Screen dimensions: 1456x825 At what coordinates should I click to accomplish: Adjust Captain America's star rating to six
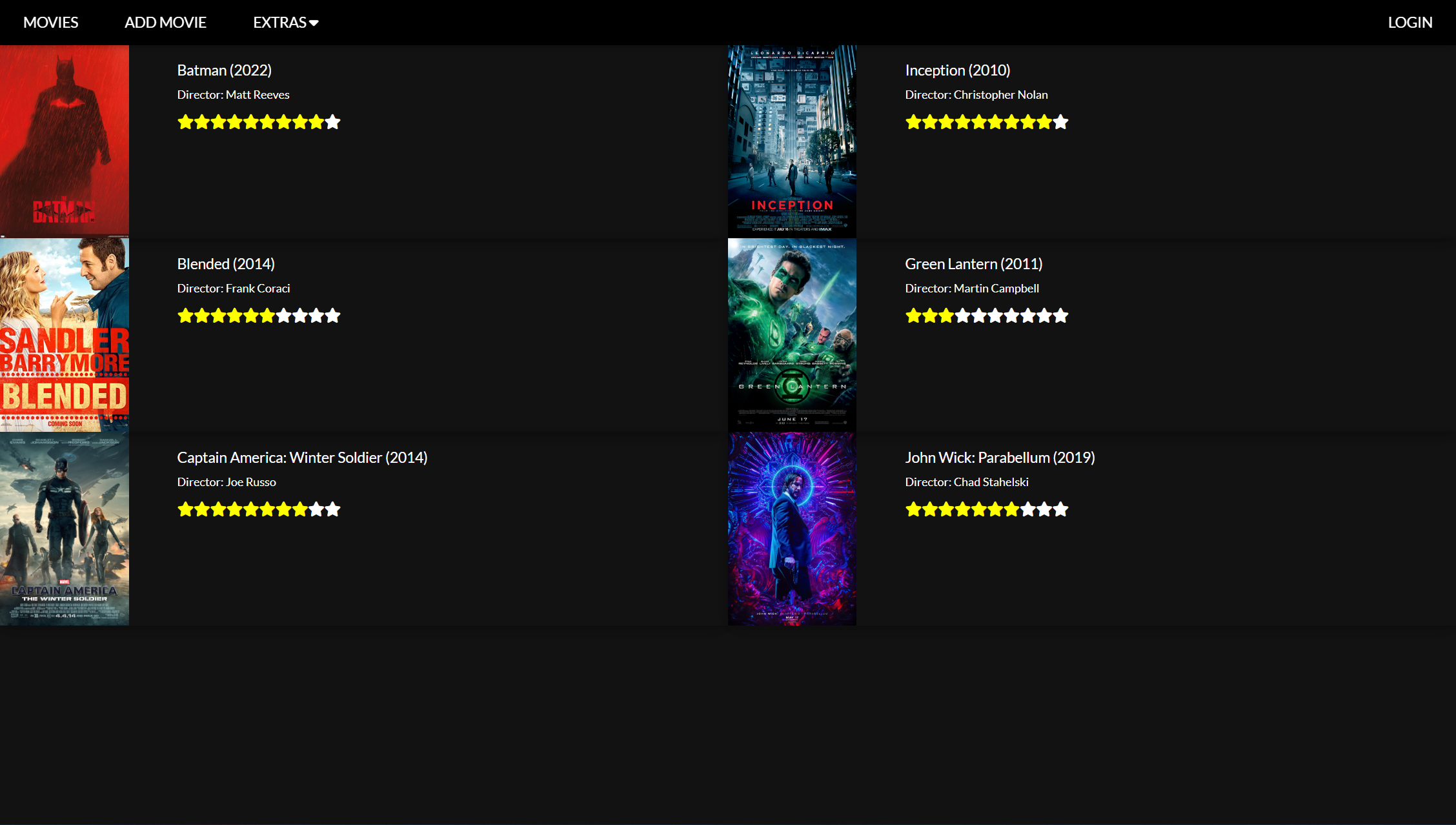tap(267, 509)
